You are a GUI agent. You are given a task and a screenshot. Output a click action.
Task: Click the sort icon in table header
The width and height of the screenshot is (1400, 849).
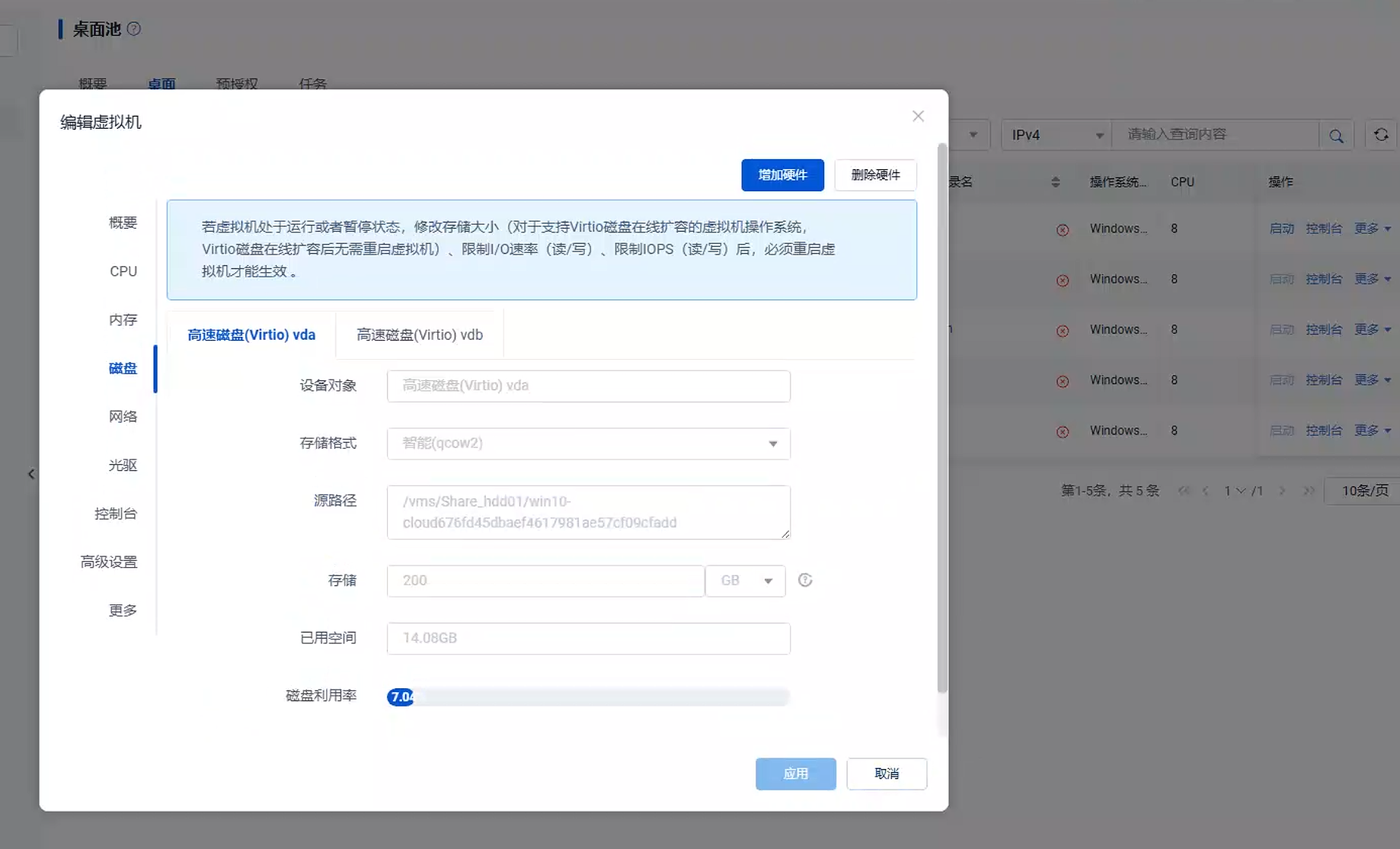click(x=1055, y=182)
